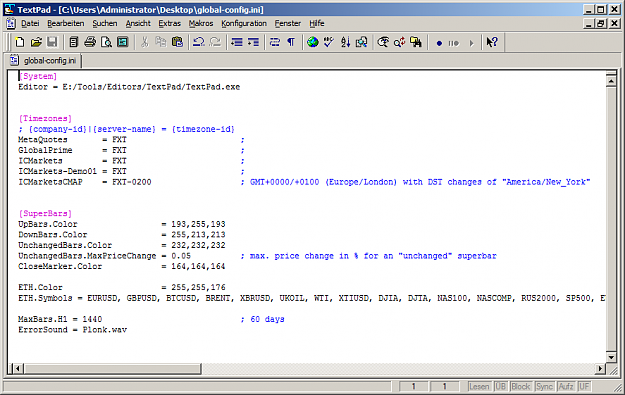The width and height of the screenshot is (625, 395).
Task: Open the Suchen menu
Action: click(105, 24)
